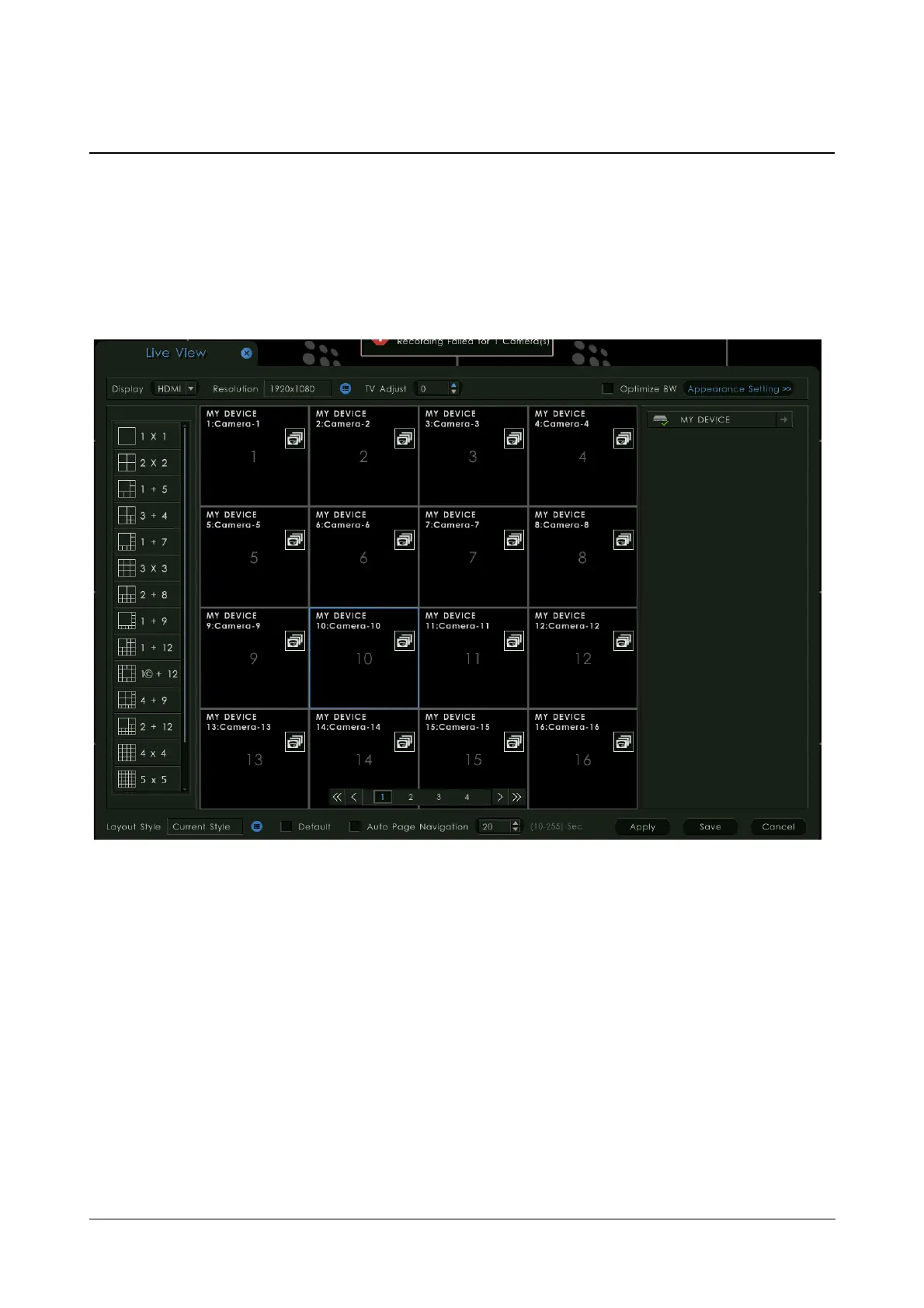Open sequencing icon on Camera-5 tile
The width and height of the screenshot is (924, 1308).
(x=295, y=540)
